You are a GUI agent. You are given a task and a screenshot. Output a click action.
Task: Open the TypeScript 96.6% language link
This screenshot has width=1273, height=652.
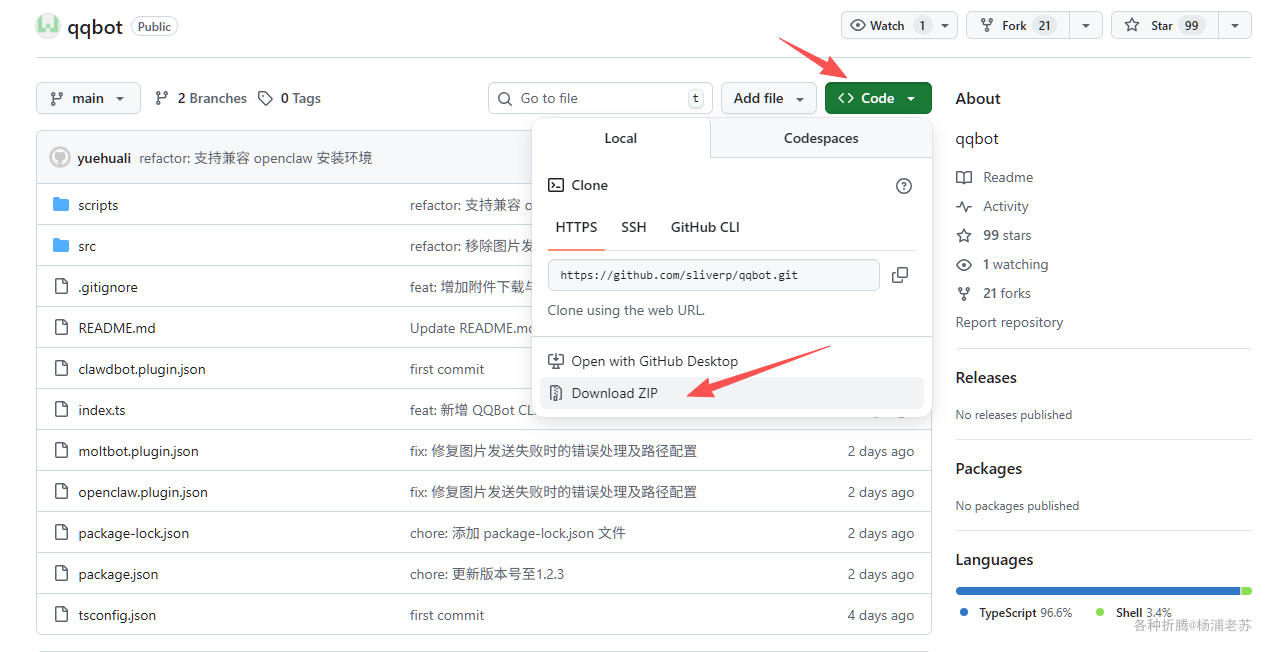tap(1016, 612)
